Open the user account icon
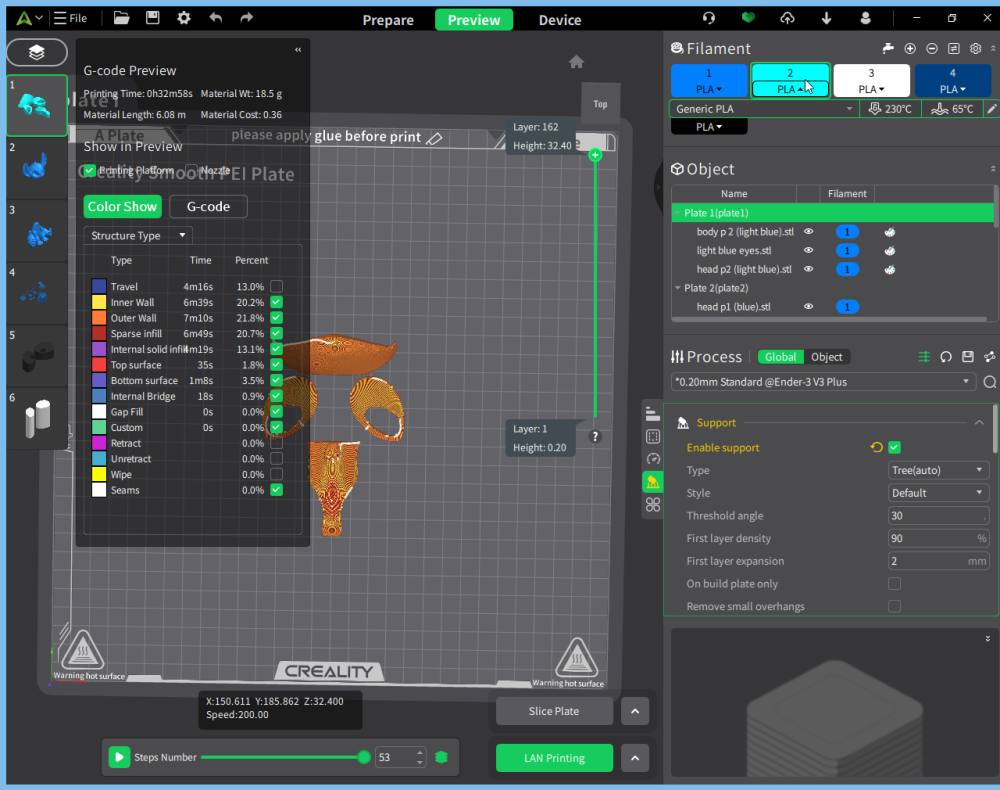 [865, 18]
